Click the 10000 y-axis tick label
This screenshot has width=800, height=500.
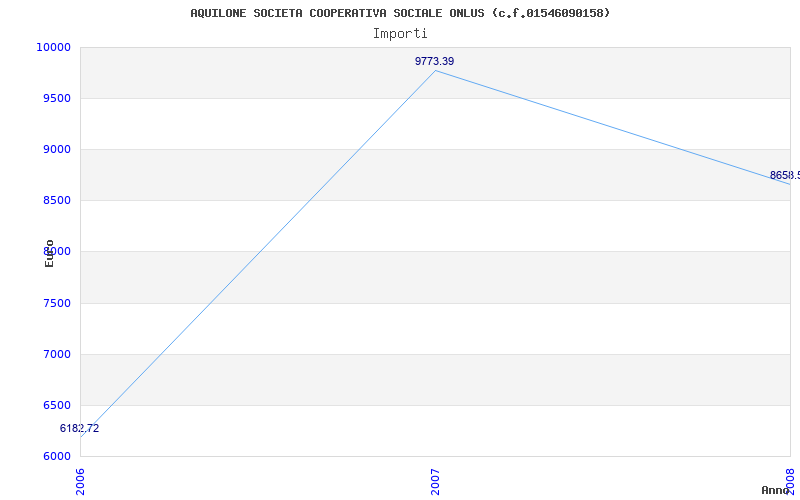pyautogui.click(x=53, y=47)
